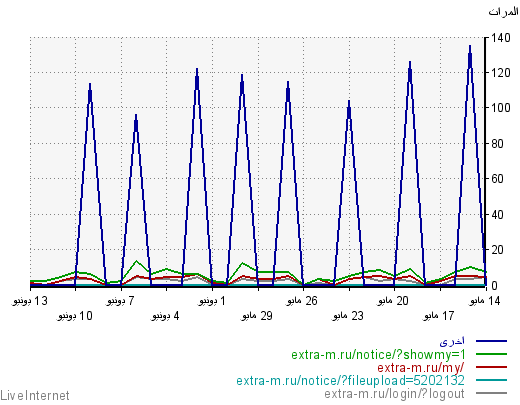Click the blue 'اخرى' legend label

click(x=452, y=341)
